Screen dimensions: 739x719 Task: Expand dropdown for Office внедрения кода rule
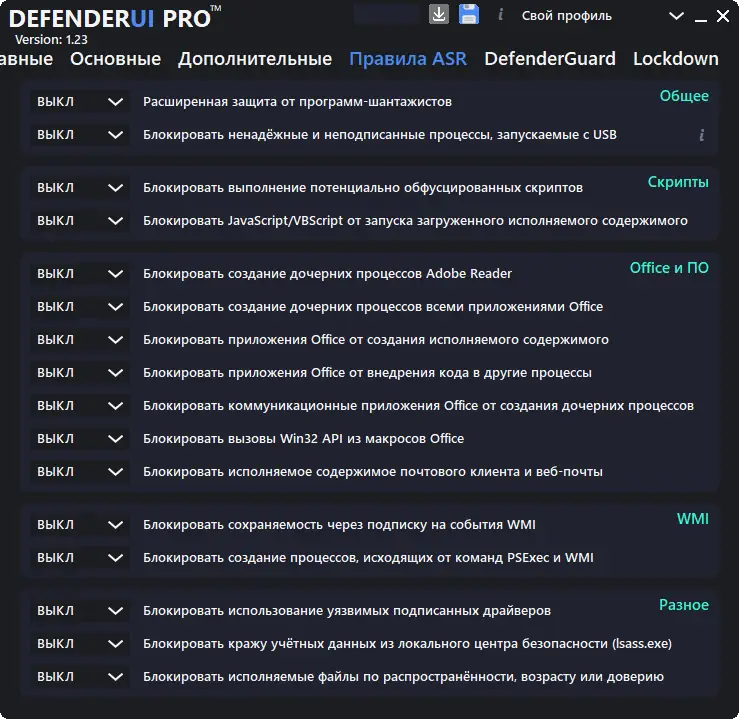point(80,373)
